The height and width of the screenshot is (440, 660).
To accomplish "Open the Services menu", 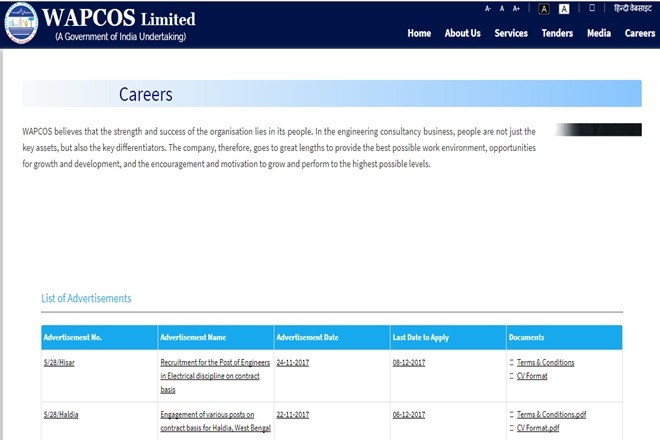I will [x=511, y=33].
